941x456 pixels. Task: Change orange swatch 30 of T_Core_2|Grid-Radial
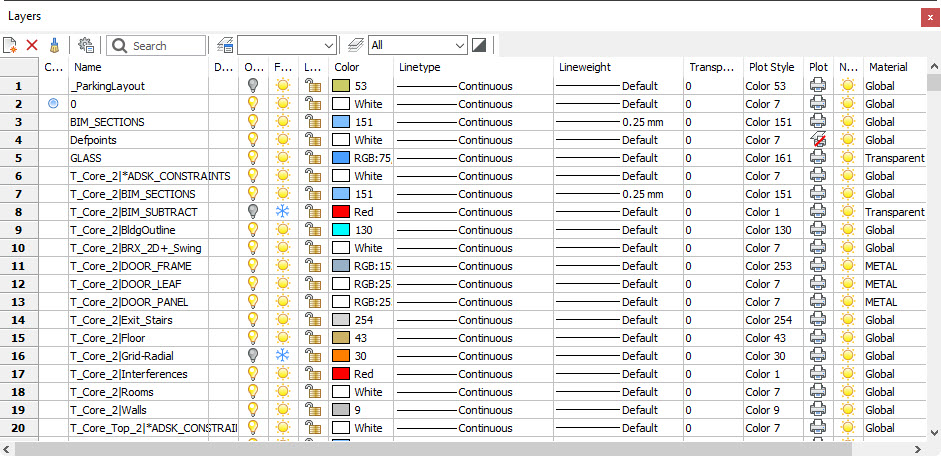coord(340,356)
